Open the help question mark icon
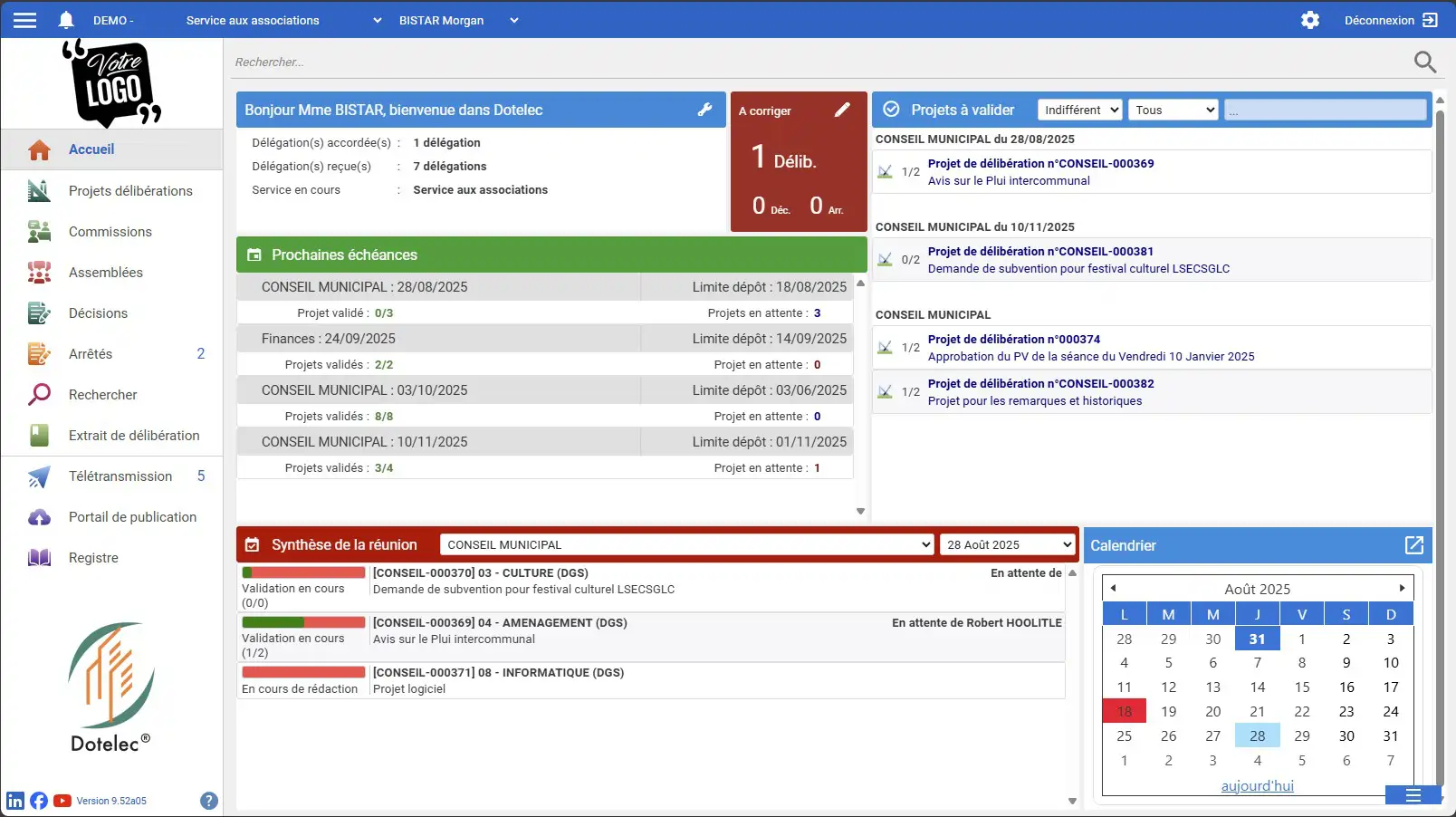The width and height of the screenshot is (1456, 817). [x=209, y=801]
